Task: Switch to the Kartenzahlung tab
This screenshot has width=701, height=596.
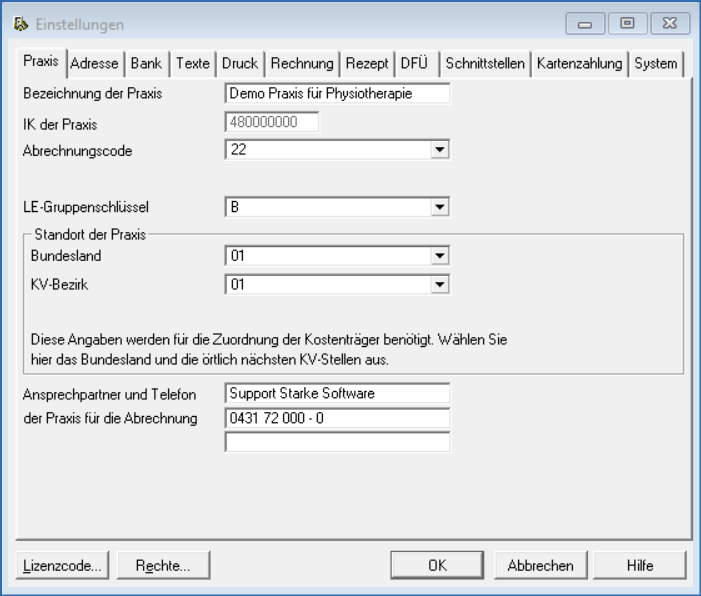Action: 579,63
